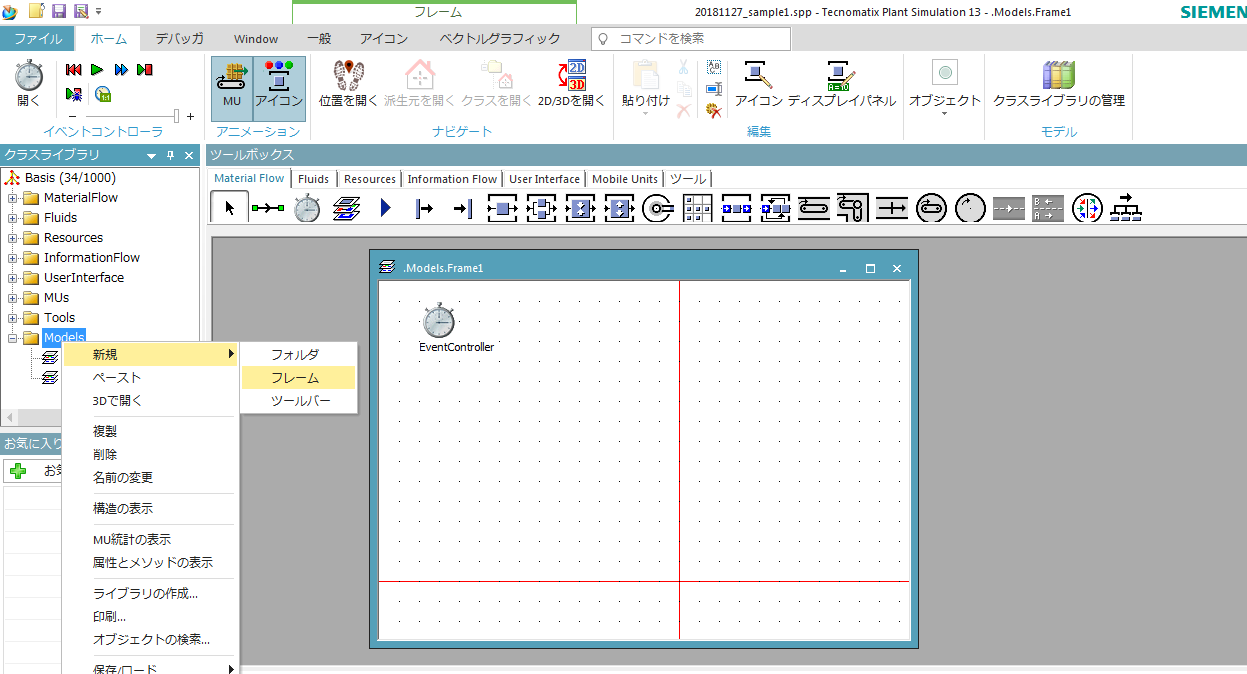The height and width of the screenshot is (674, 1247).
Task: Select the Connector tool in the toolbox
Action: tap(268, 207)
